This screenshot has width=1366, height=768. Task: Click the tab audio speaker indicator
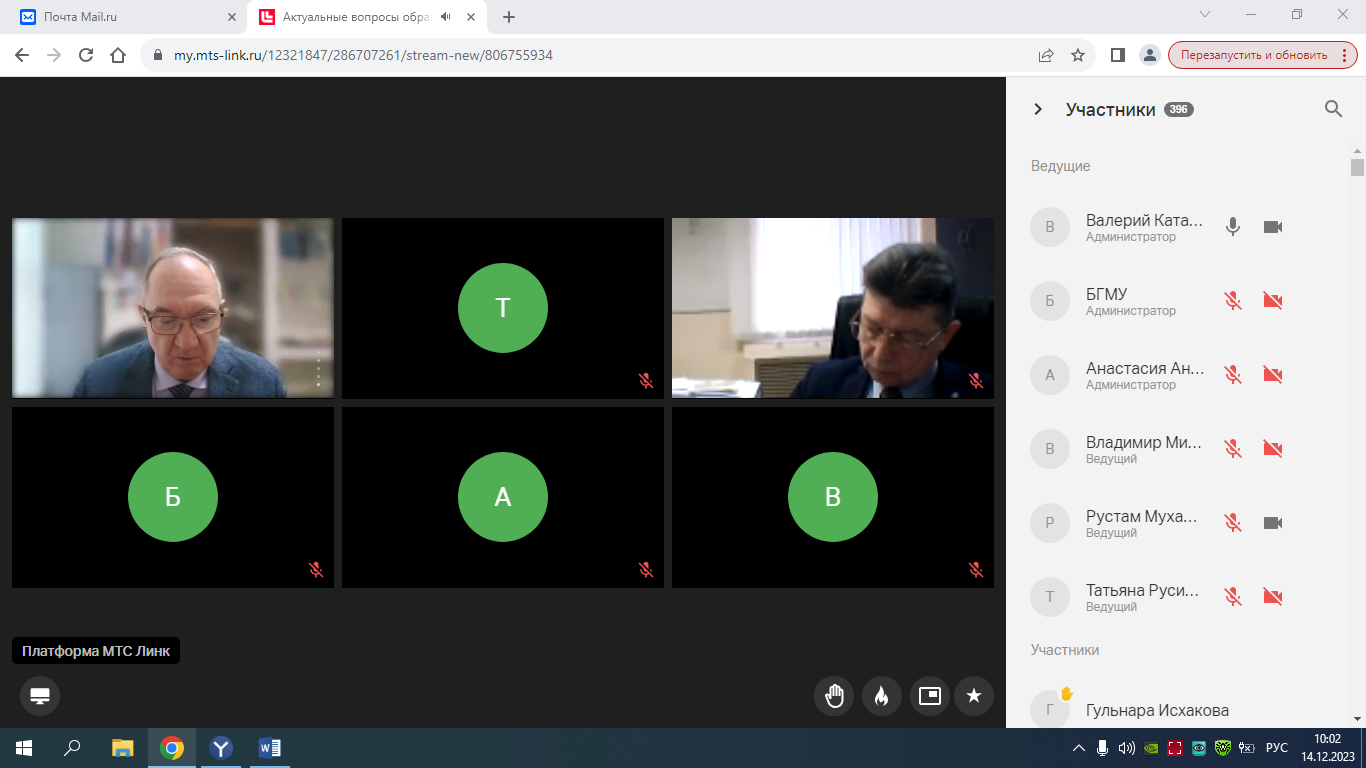(445, 17)
